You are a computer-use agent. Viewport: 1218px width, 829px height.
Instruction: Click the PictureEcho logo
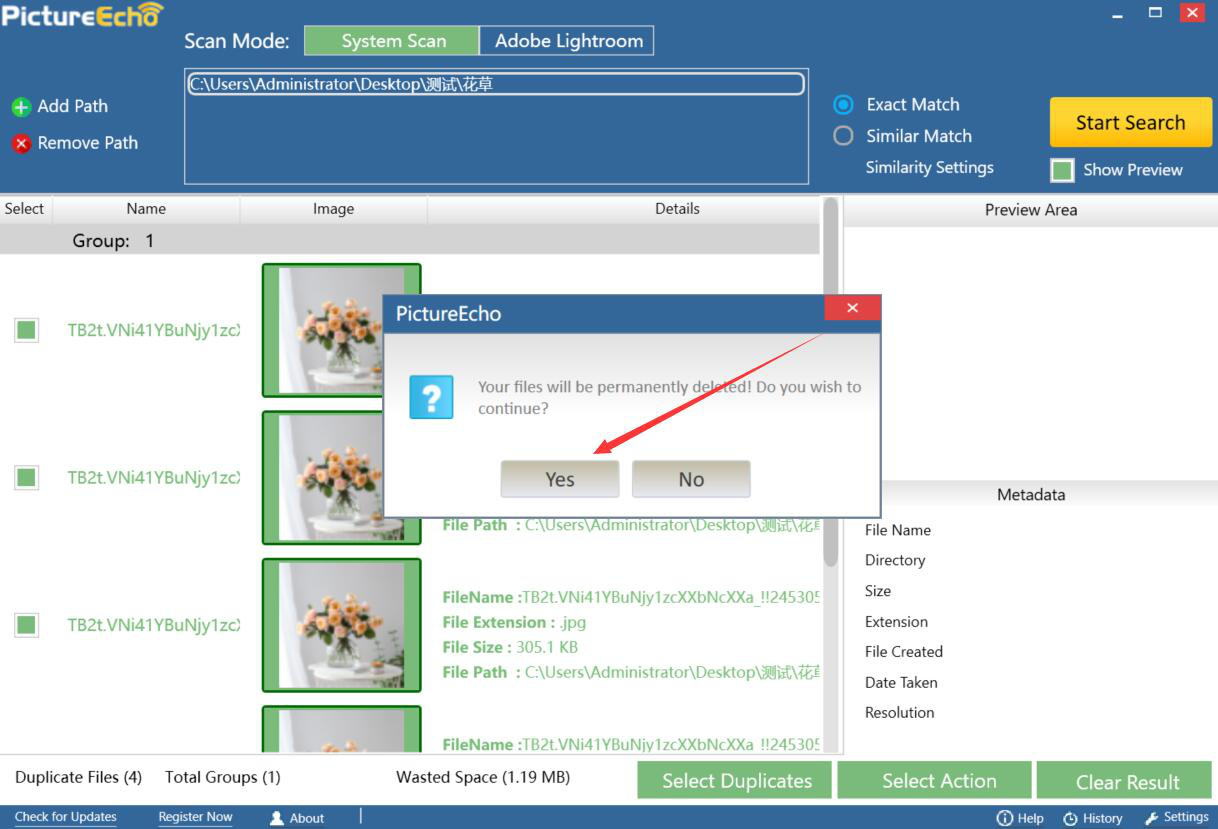[82, 15]
